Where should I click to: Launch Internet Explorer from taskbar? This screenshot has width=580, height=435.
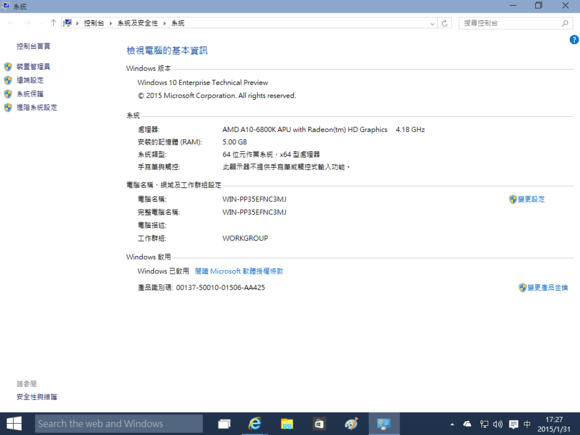point(255,424)
